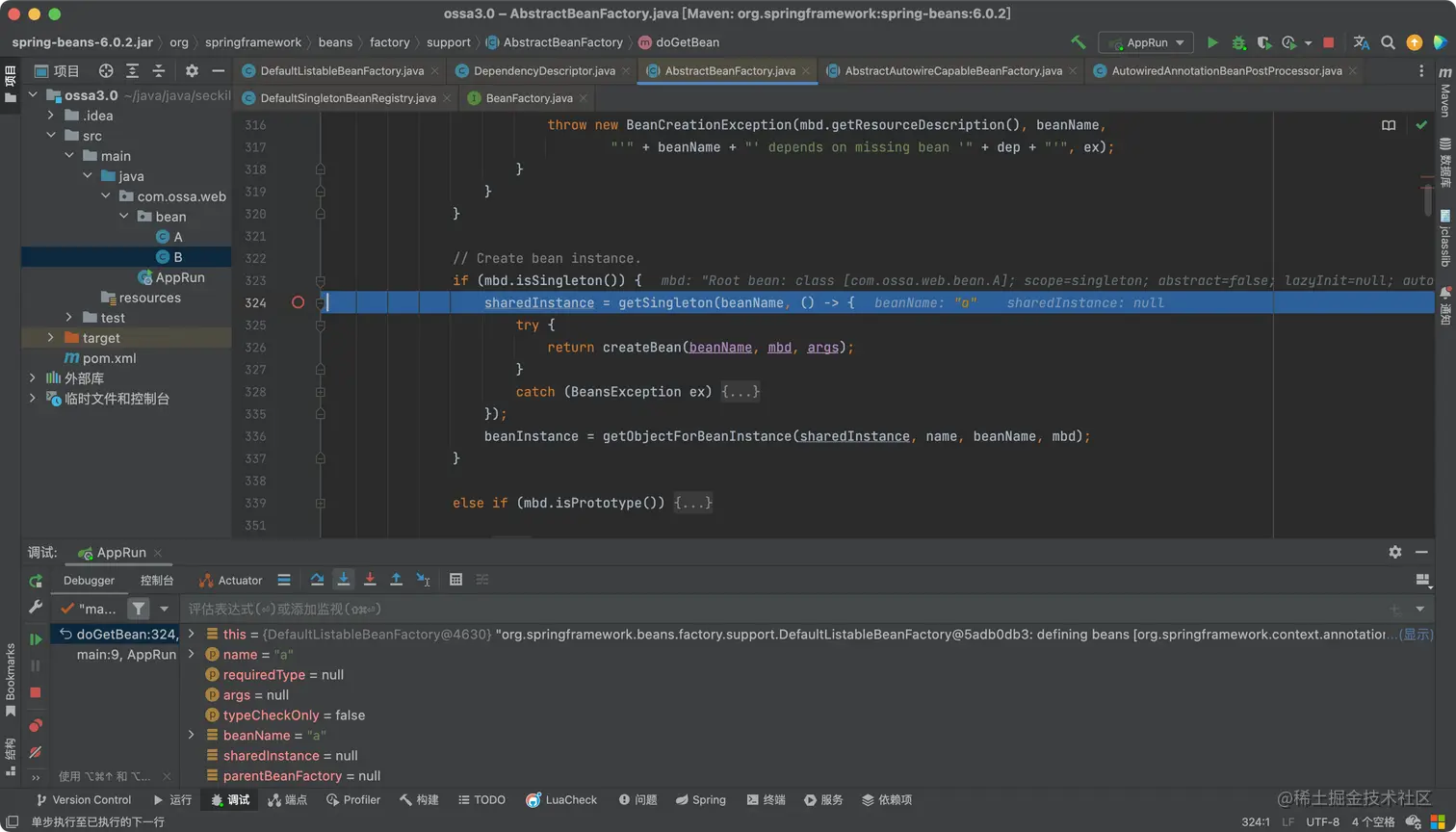Open the Version Control tool window
The width and height of the screenshot is (1456, 832).
(83, 800)
